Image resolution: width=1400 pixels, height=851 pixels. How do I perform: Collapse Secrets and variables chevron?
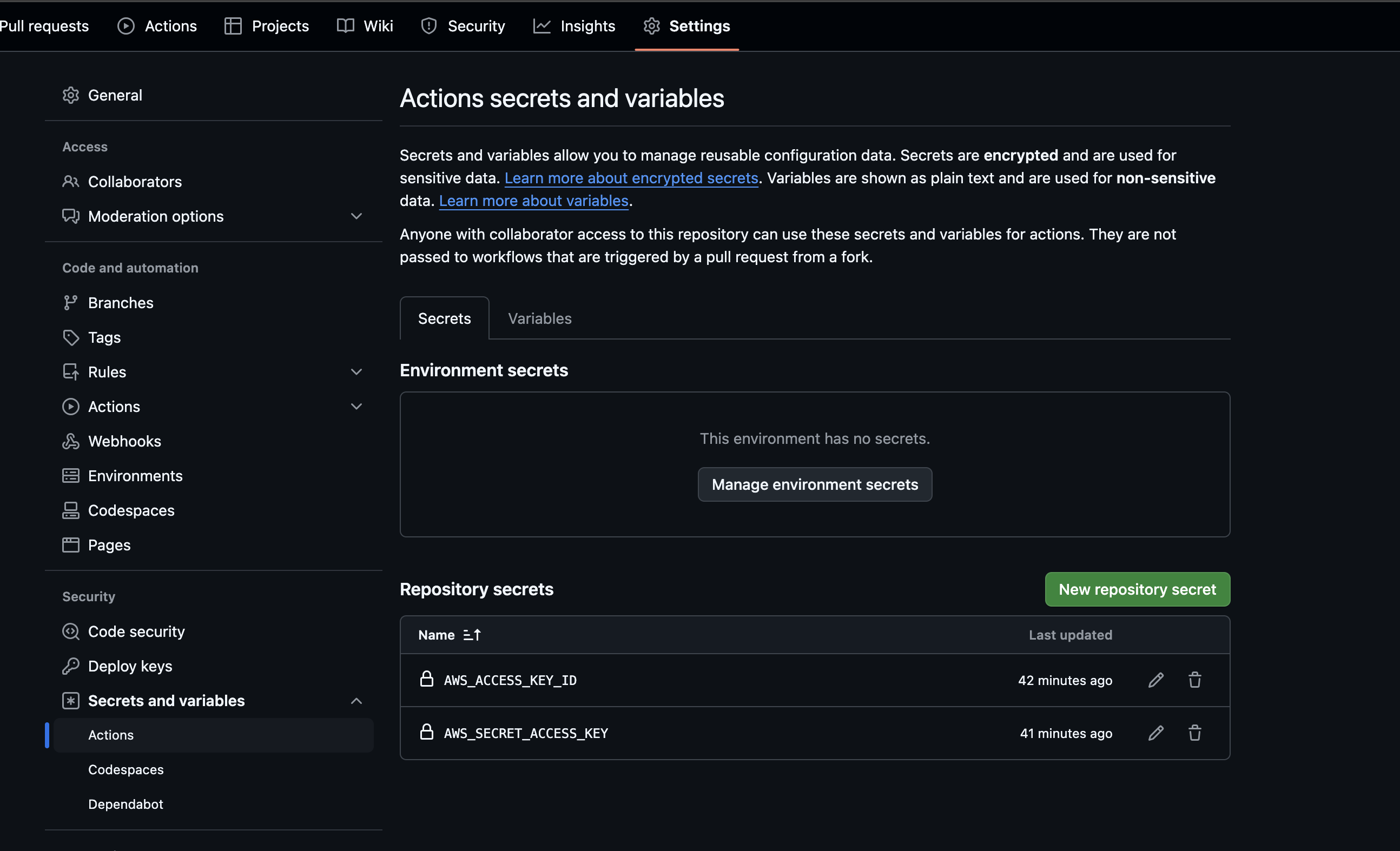coord(356,701)
